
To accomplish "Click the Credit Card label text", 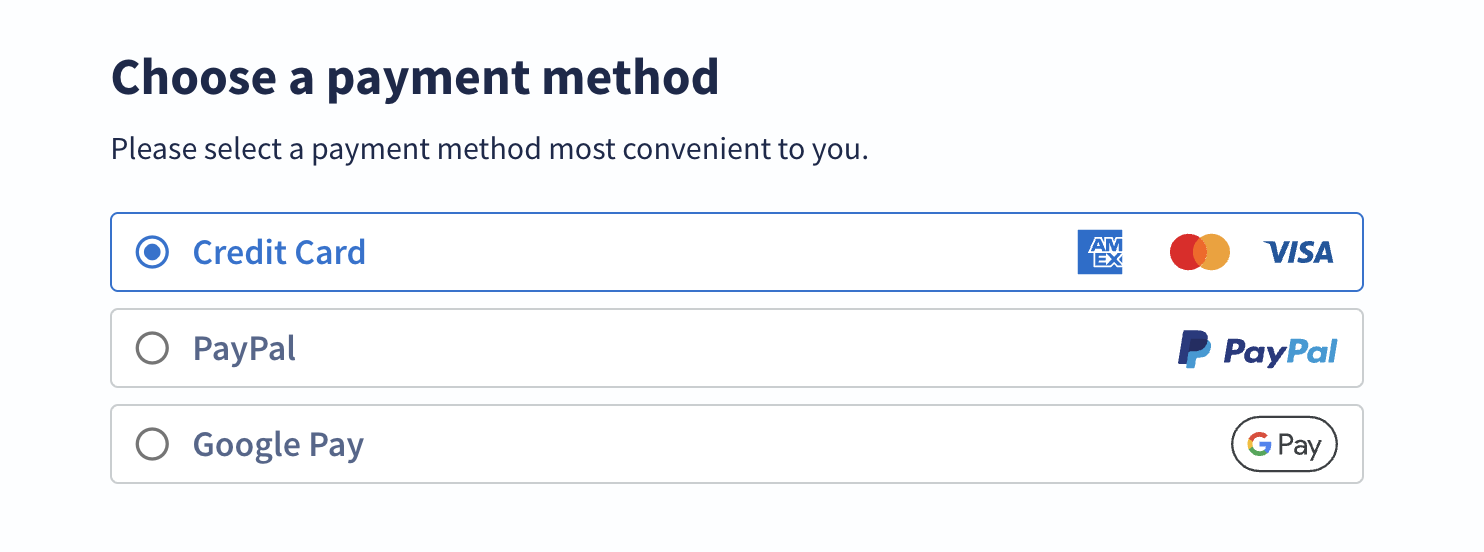I will coord(279,252).
